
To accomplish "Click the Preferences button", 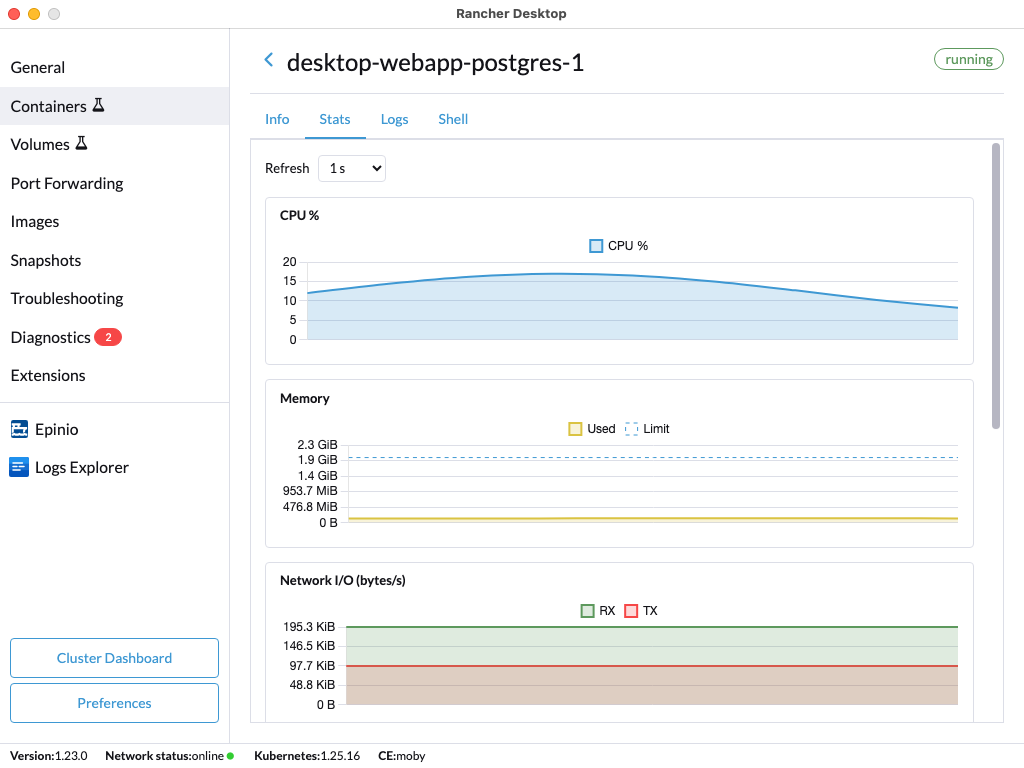I will coord(114,703).
